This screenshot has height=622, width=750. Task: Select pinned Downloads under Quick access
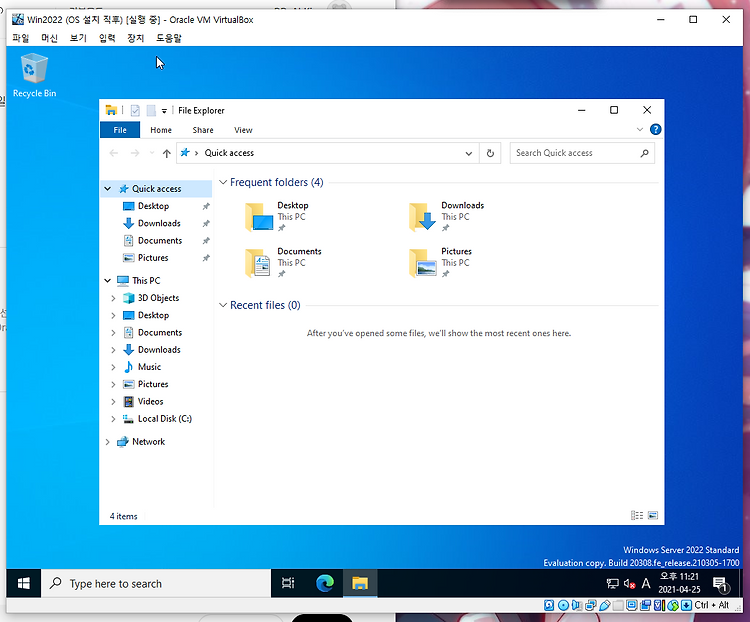(x=159, y=223)
